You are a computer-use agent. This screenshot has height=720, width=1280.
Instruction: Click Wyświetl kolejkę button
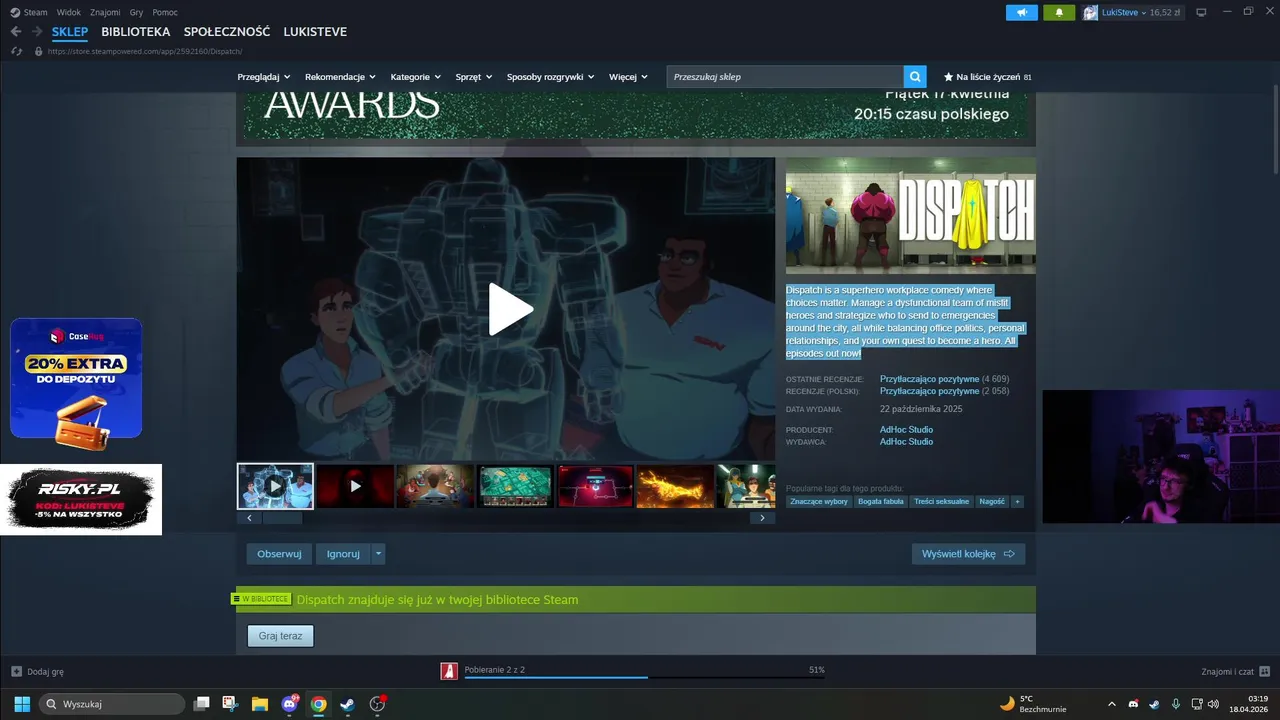tap(968, 554)
